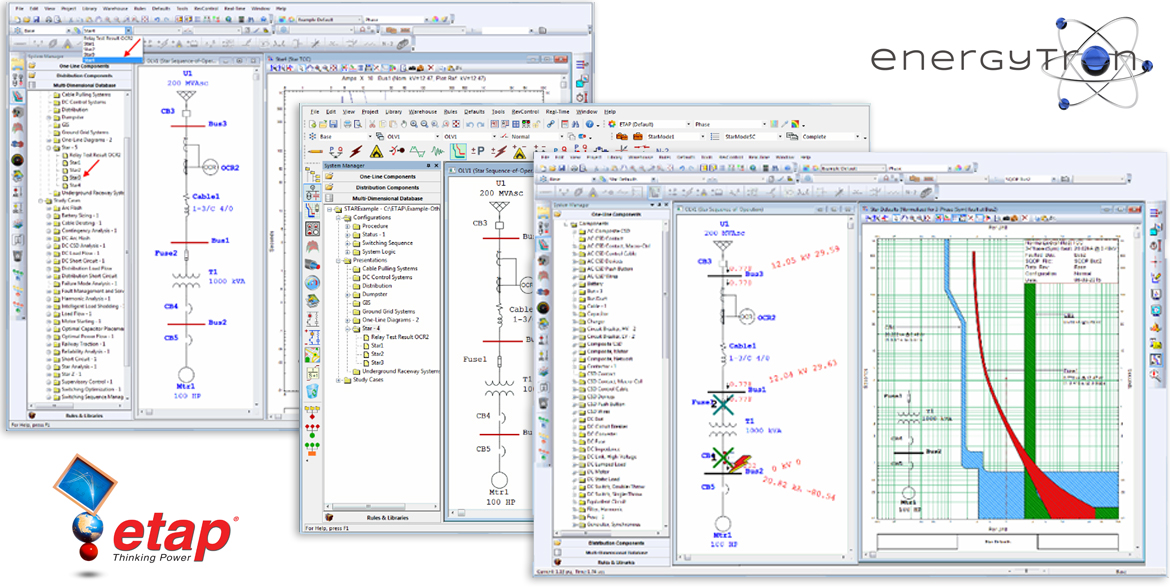Select Switching Sequence folder in middle window tree
The width and height of the screenshot is (1170, 587).
pyautogui.click(x=387, y=243)
